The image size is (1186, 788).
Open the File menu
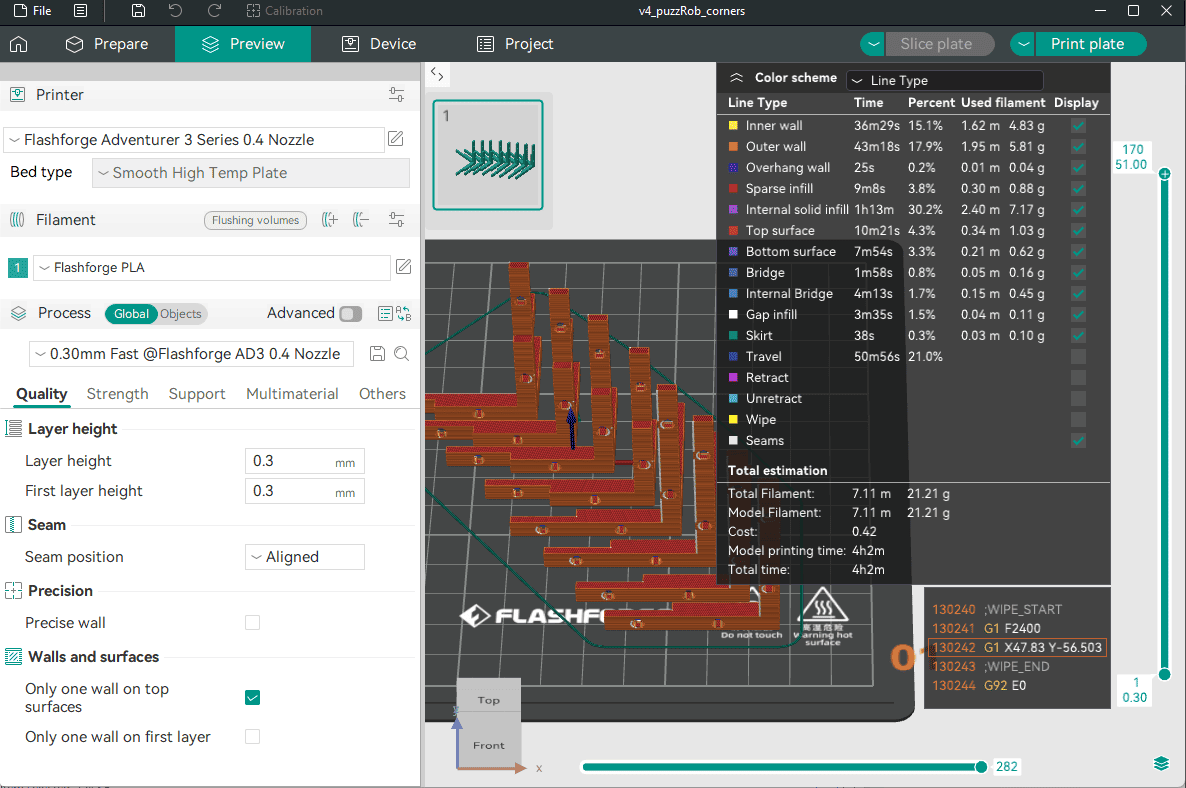(x=33, y=11)
